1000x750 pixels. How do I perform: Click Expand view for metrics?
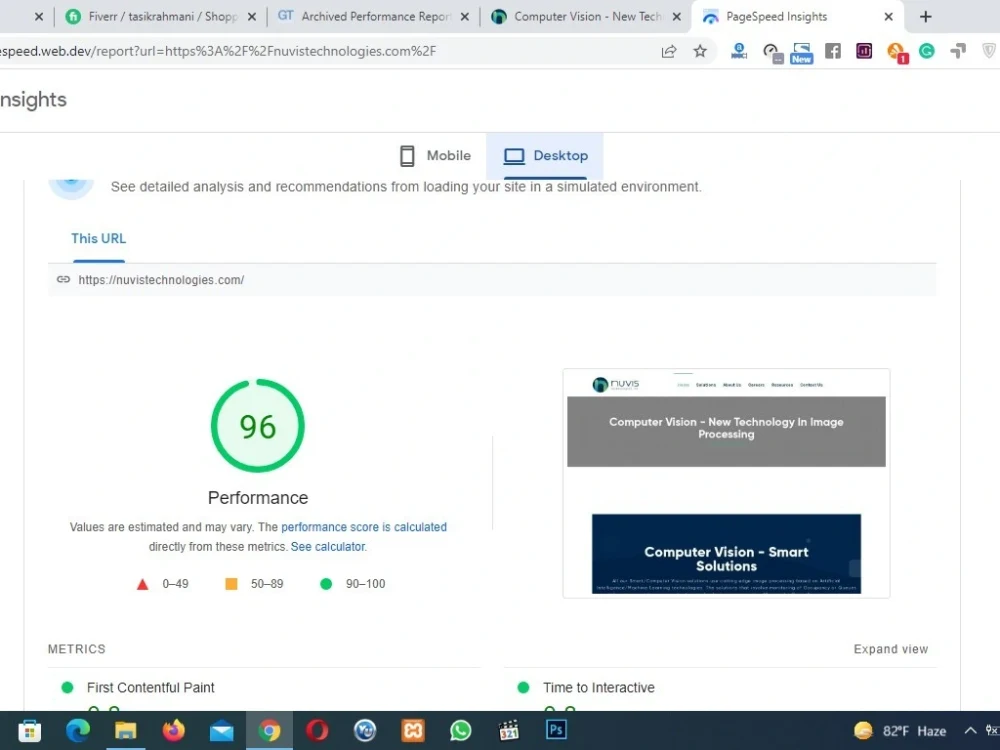pos(891,649)
